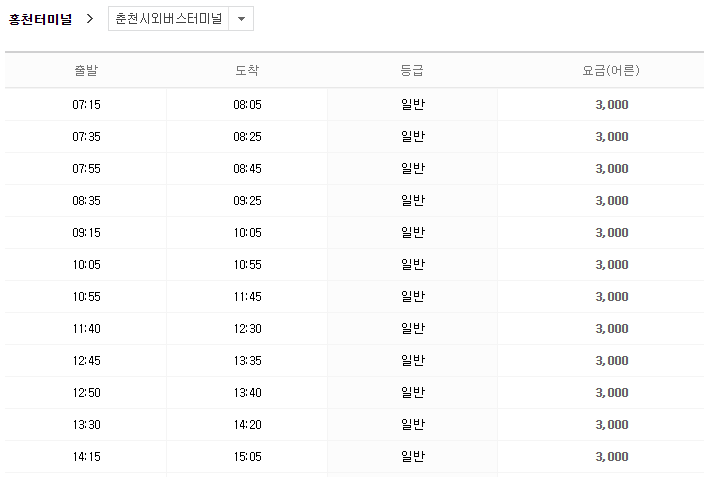
Task: Click the breadcrumb chevron after 홍천터미널
Action: tap(90, 20)
